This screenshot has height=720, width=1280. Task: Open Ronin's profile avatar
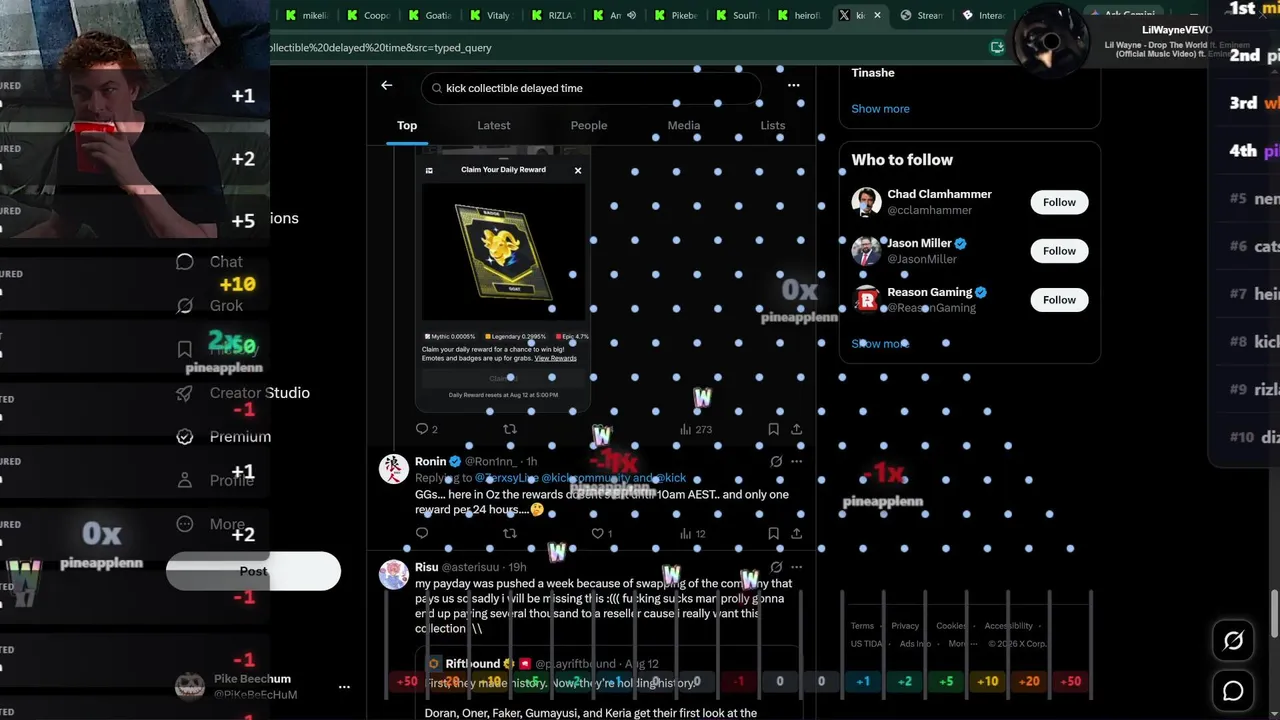[x=394, y=469]
